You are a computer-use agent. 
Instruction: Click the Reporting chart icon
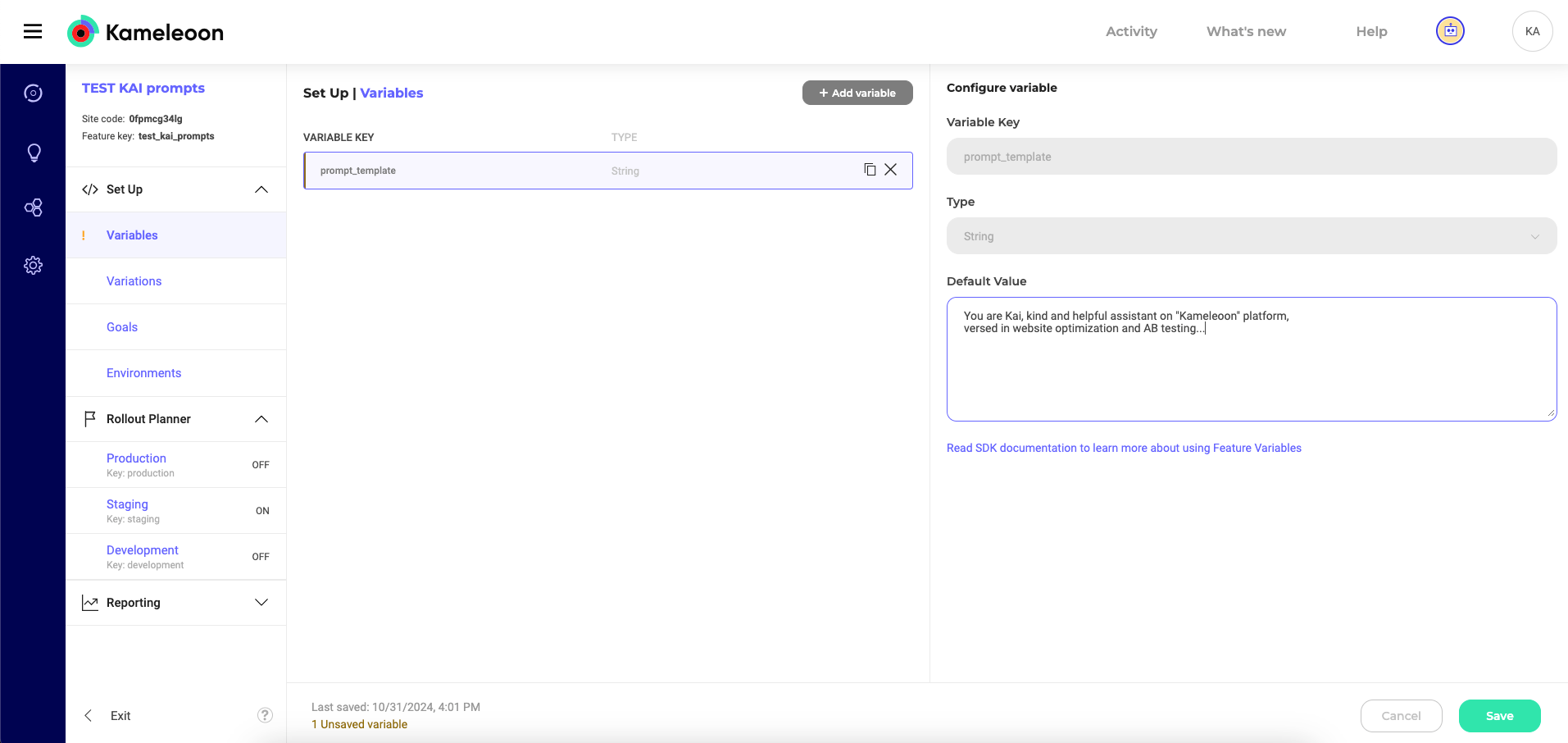tap(90, 603)
